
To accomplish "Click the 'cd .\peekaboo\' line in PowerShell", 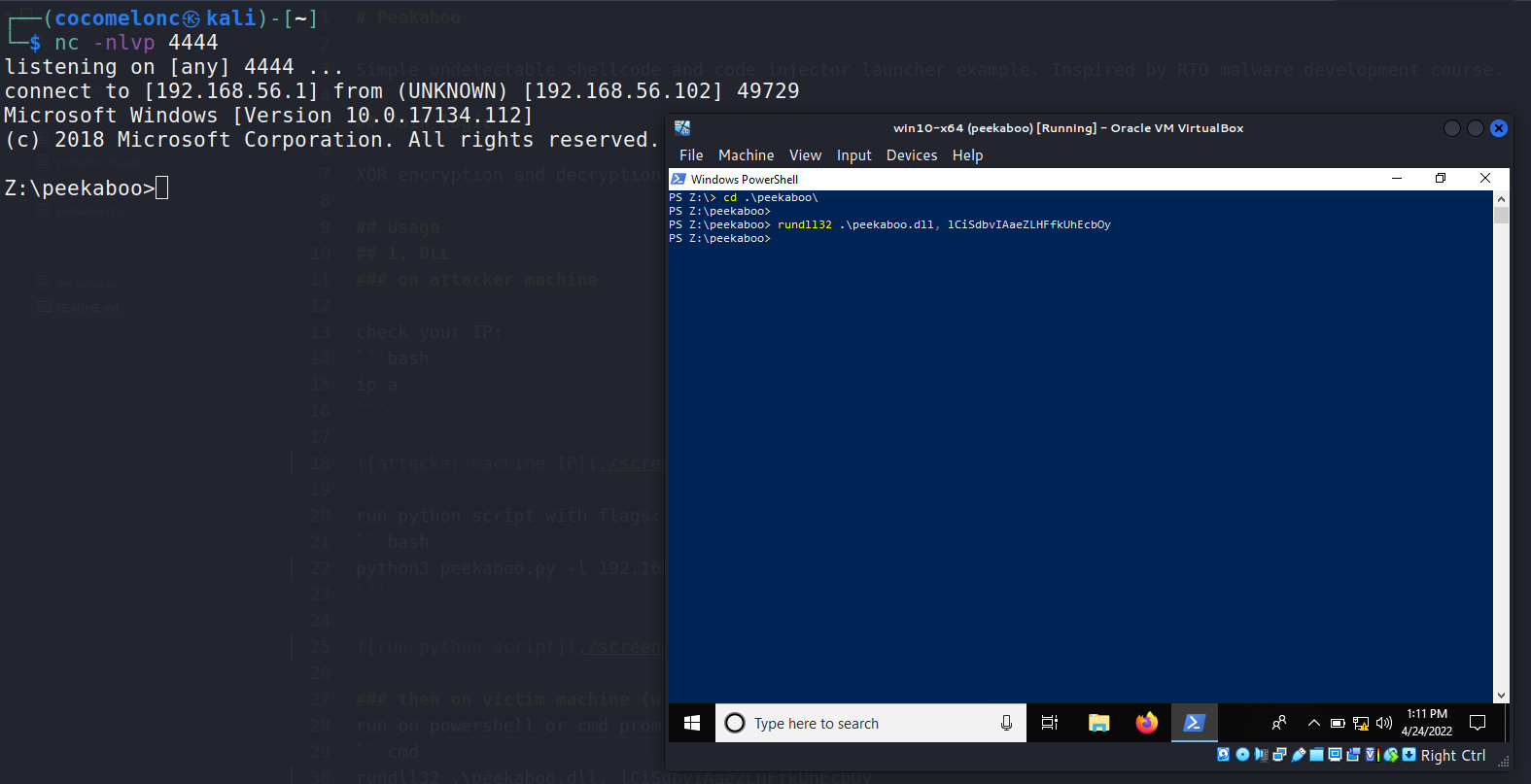I will click(744, 197).
